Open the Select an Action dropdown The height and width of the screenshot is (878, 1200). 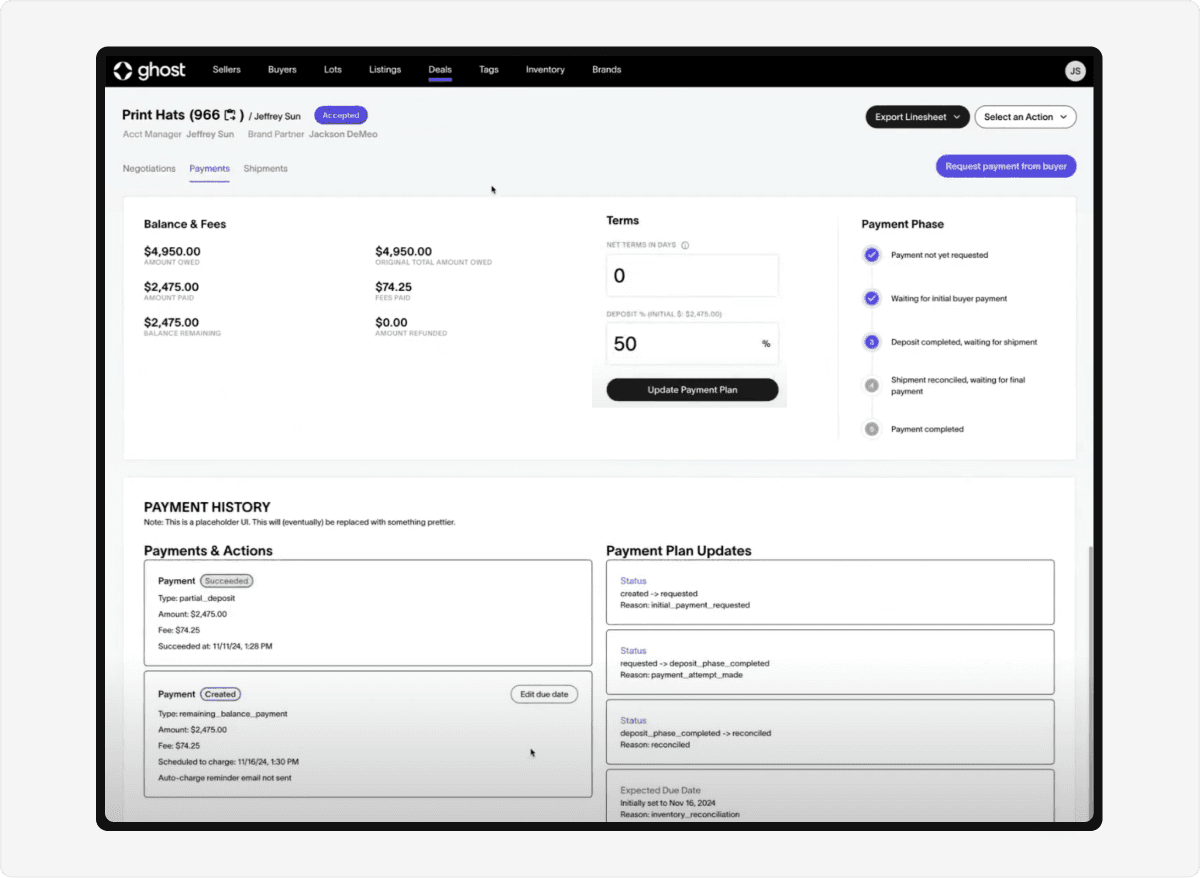click(1025, 117)
